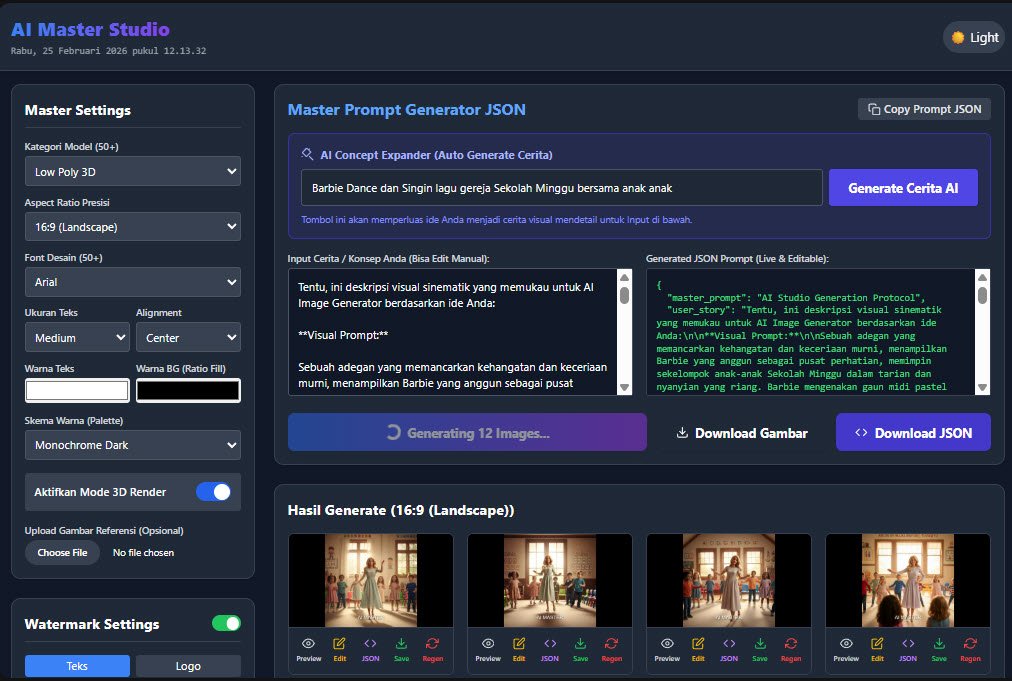Regenerate the third generated image

(x=791, y=649)
